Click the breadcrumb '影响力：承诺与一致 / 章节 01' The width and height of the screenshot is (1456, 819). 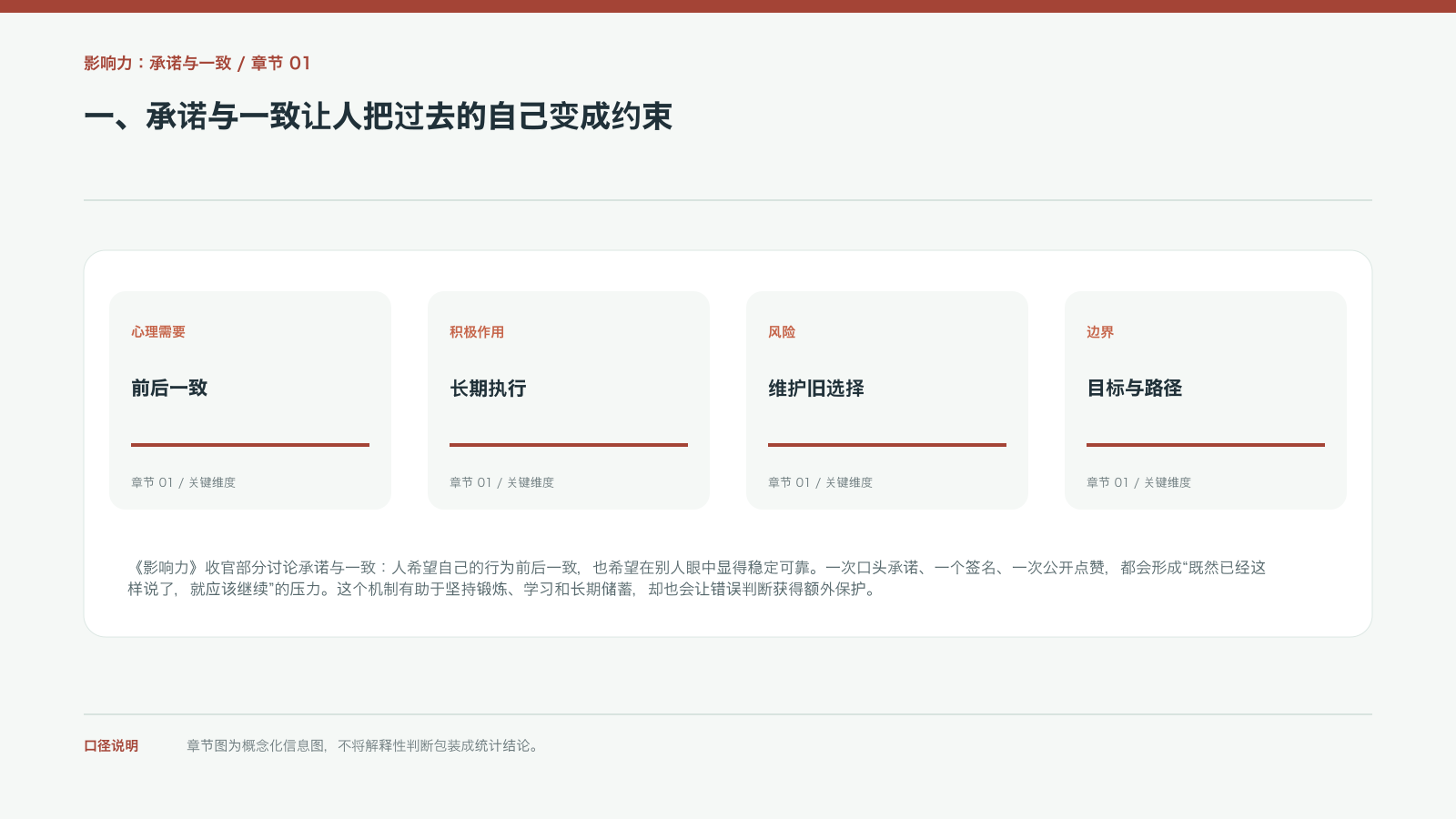pyautogui.click(x=197, y=63)
